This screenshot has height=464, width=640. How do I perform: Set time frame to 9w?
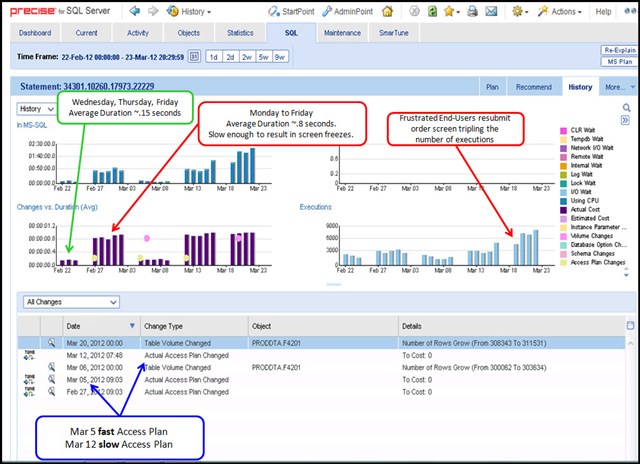click(280, 57)
